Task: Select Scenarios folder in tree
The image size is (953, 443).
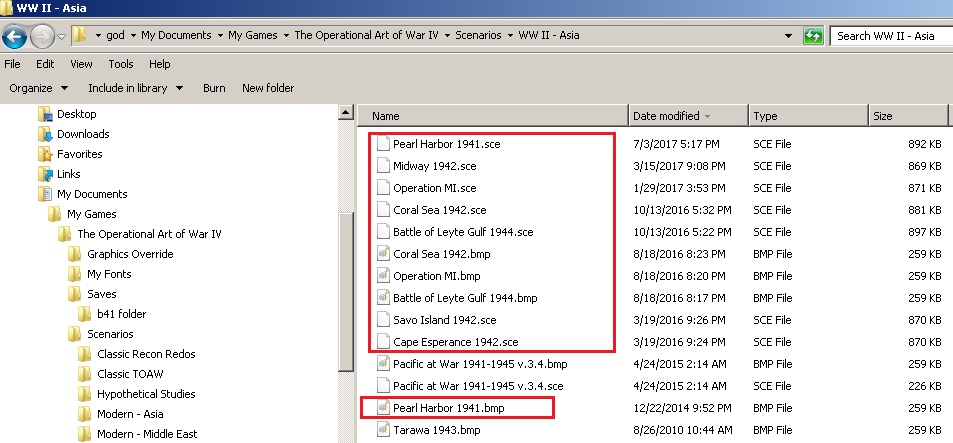Action: [110, 334]
